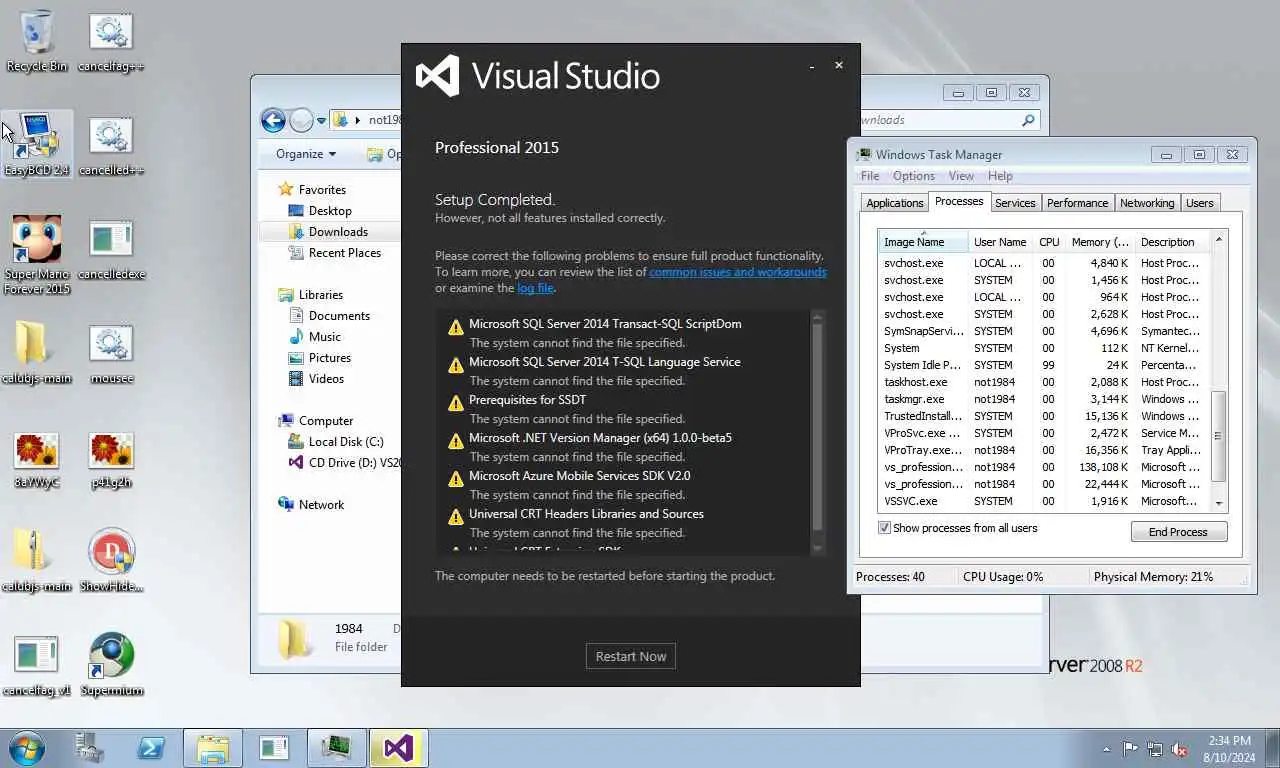This screenshot has height=768, width=1280.
Task: Sort processes by Memory column
Action: pyautogui.click(x=1100, y=242)
